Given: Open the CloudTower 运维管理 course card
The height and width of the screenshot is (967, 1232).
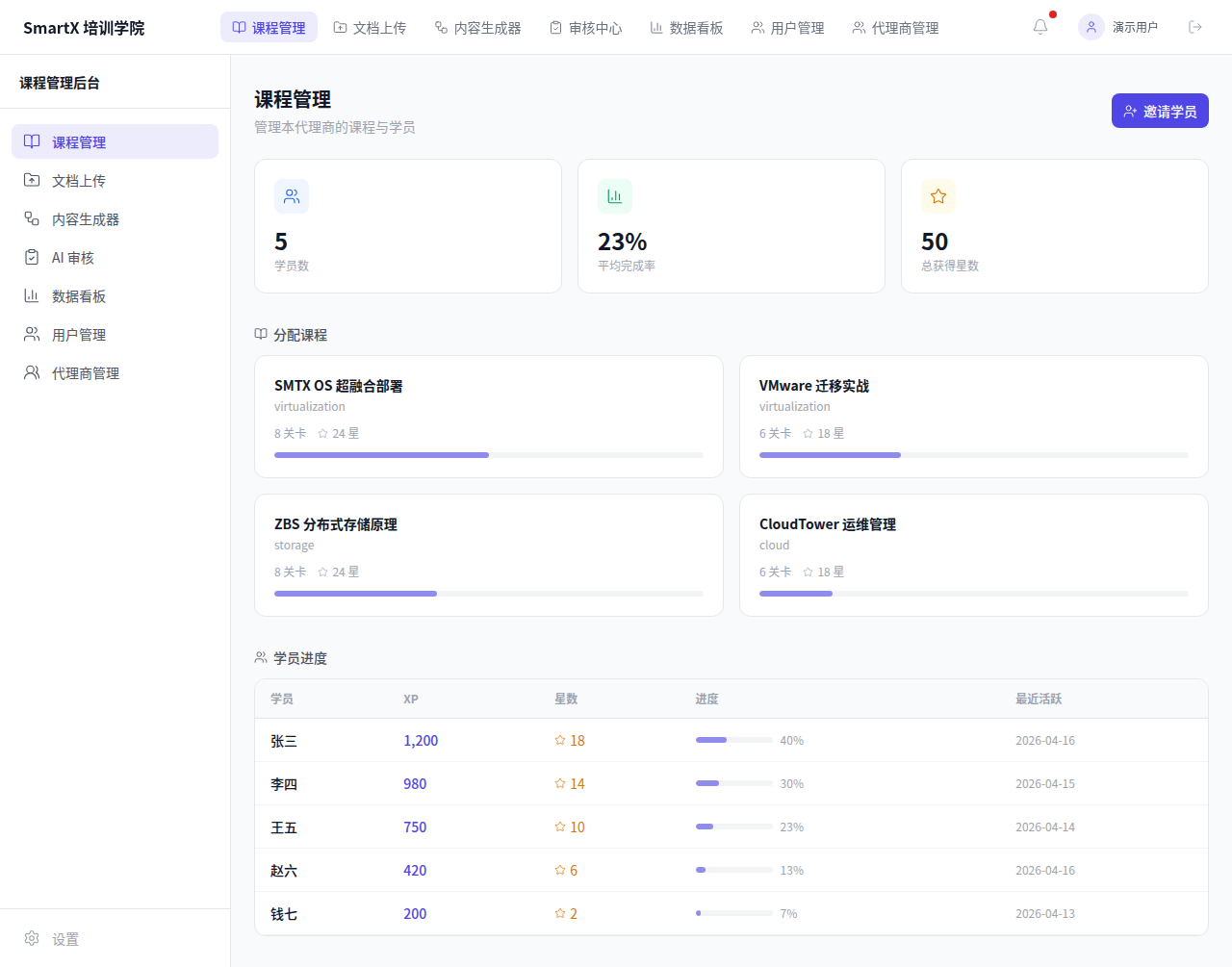Looking at the screenshot, I should [x=973, y=554].
